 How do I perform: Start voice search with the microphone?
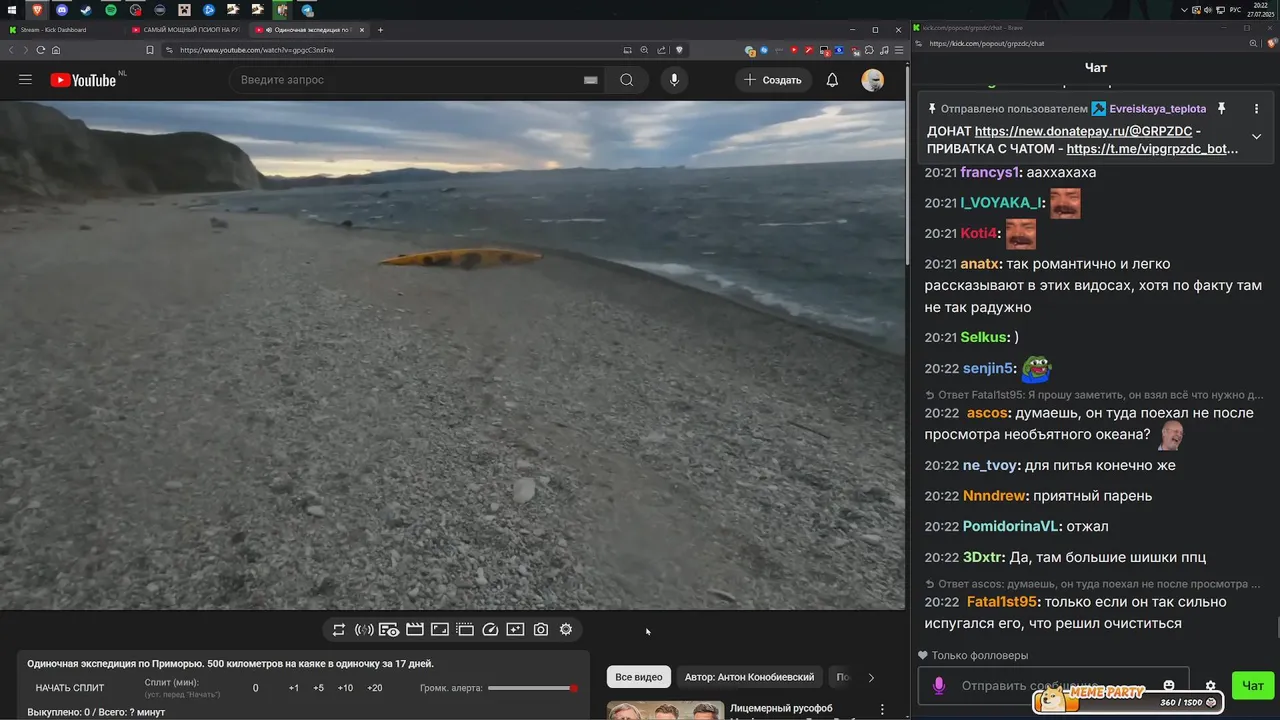coord(674,80)
